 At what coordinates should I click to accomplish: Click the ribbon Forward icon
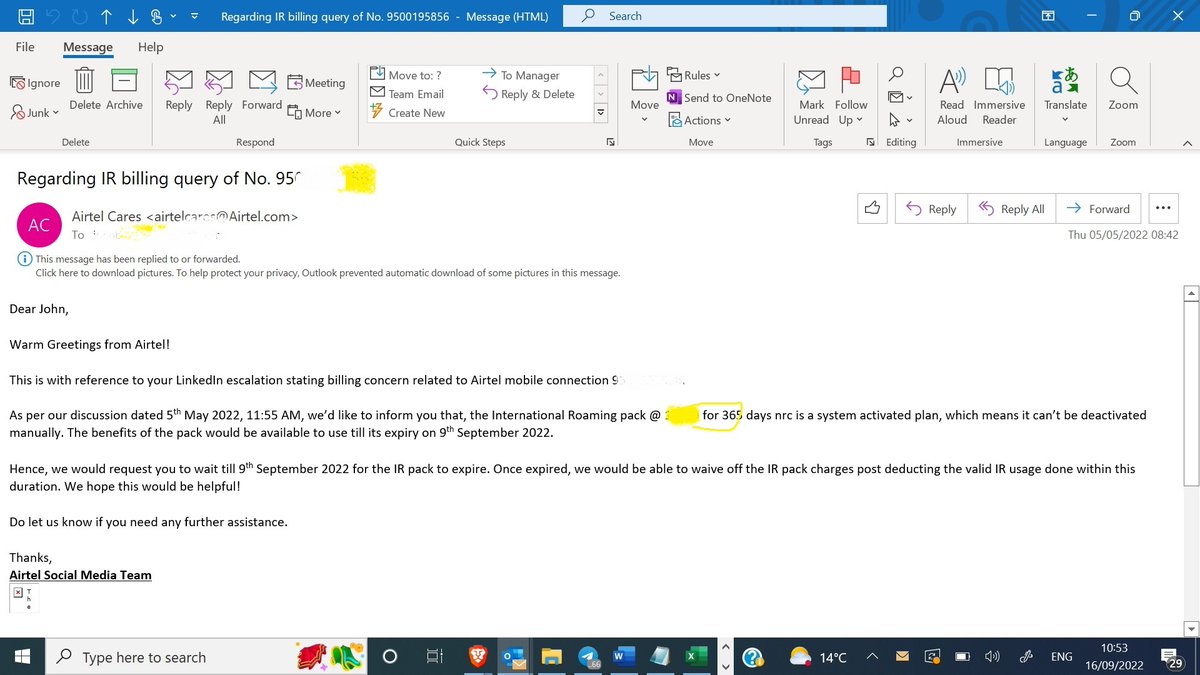point(262,88)
